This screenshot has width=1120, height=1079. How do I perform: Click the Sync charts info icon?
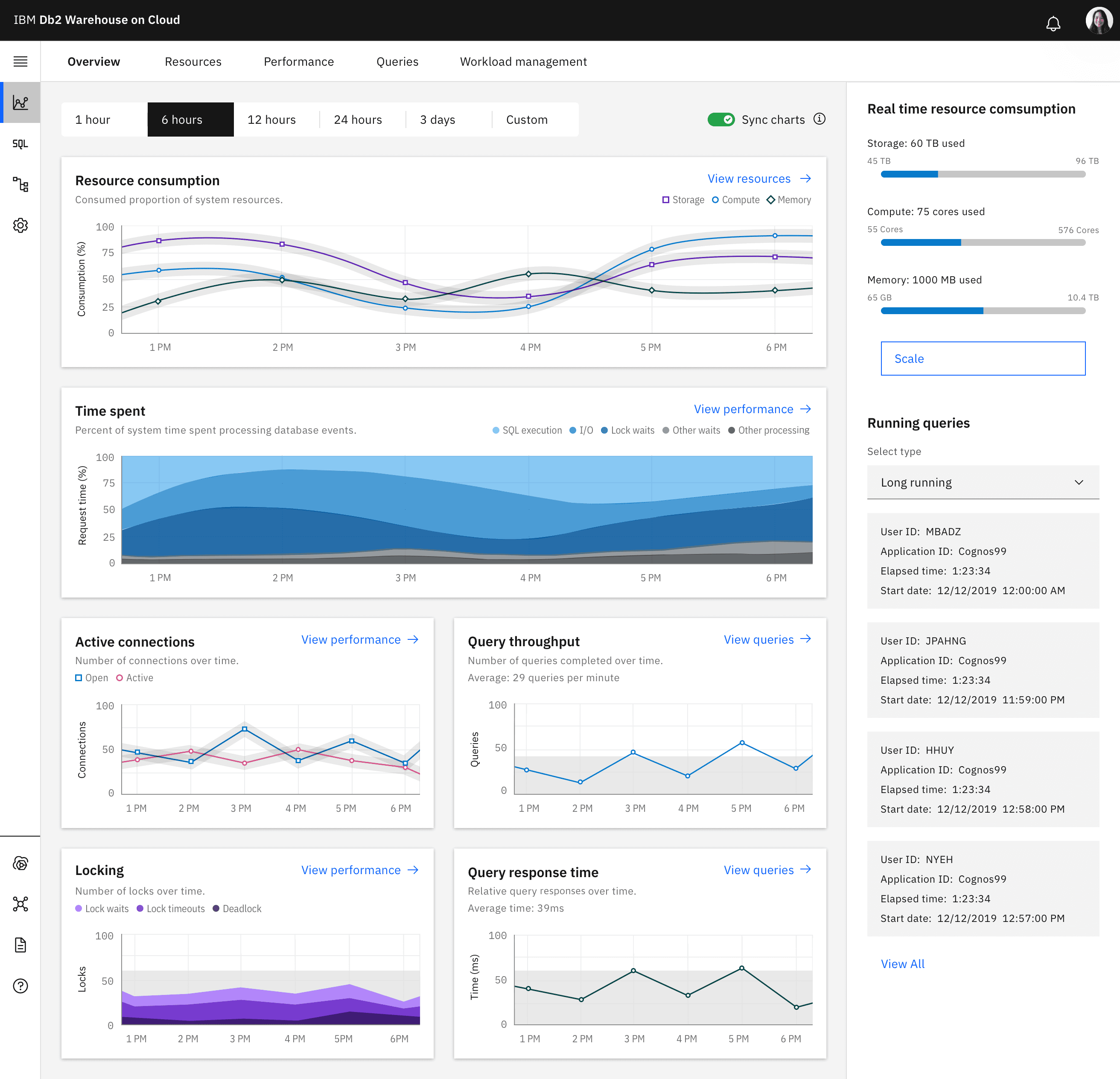820,119
